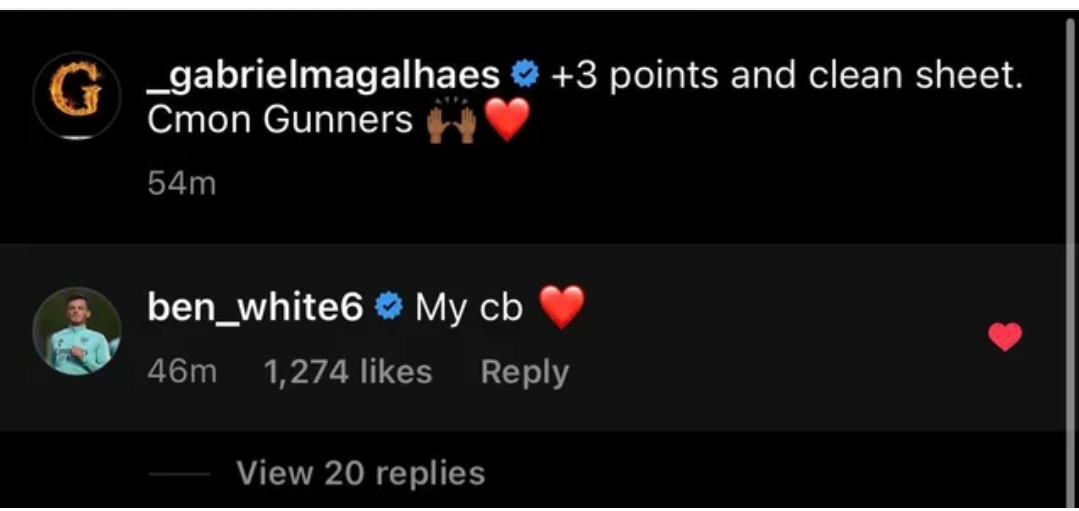Click verified badge beside _gabrielmagalhaes
Viewport: 1079px width, 511px height.
(x=526, y=75)
